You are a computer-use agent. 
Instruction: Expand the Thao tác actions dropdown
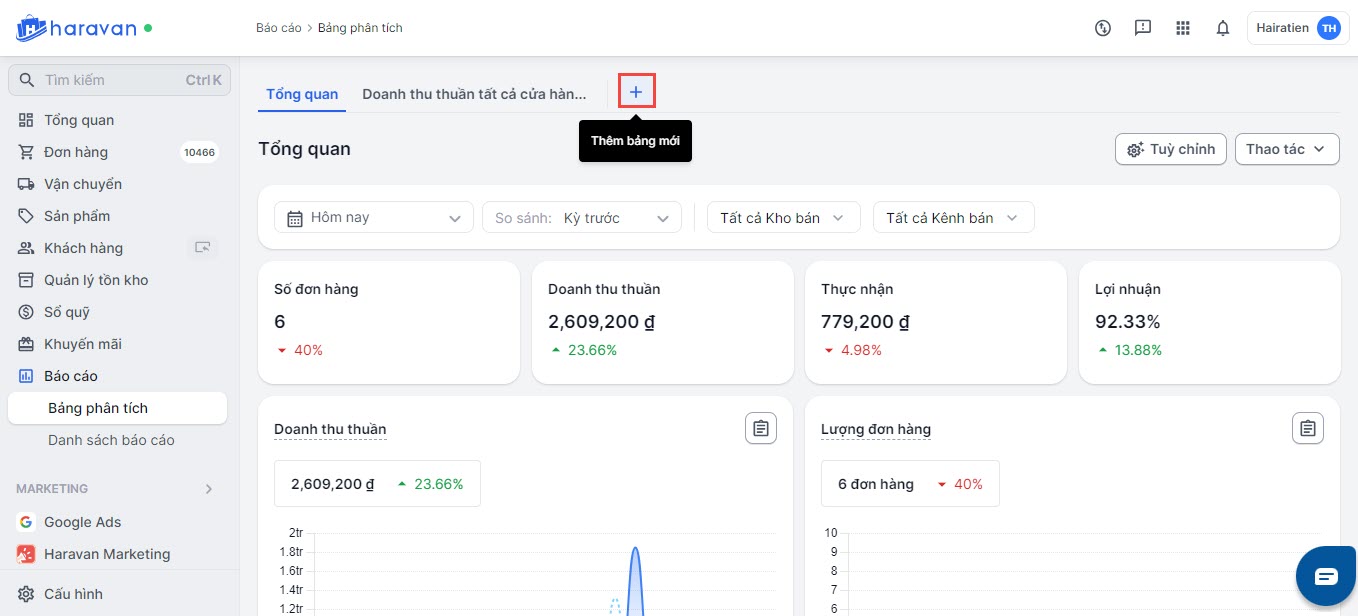tap(1286, 149)
